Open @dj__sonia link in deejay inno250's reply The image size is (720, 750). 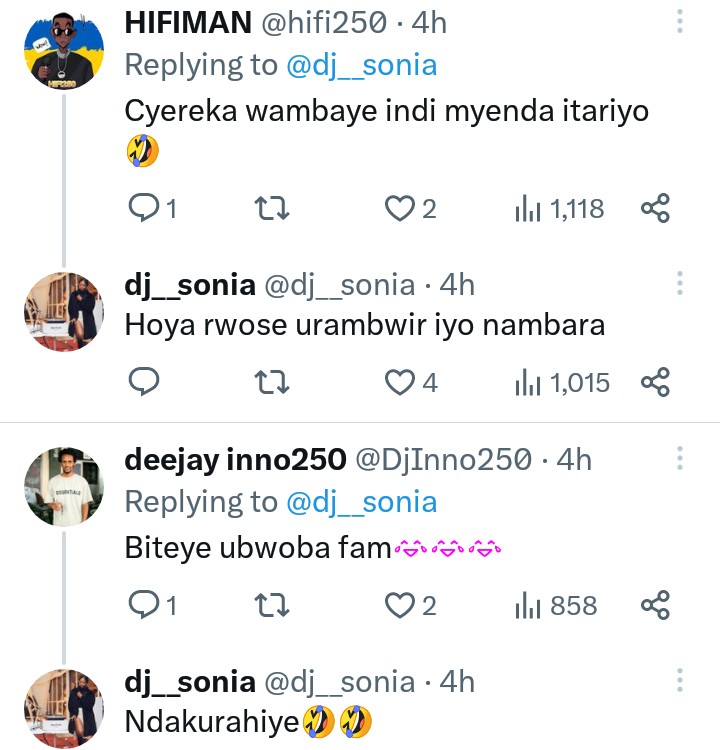click(x=361, y=501)
